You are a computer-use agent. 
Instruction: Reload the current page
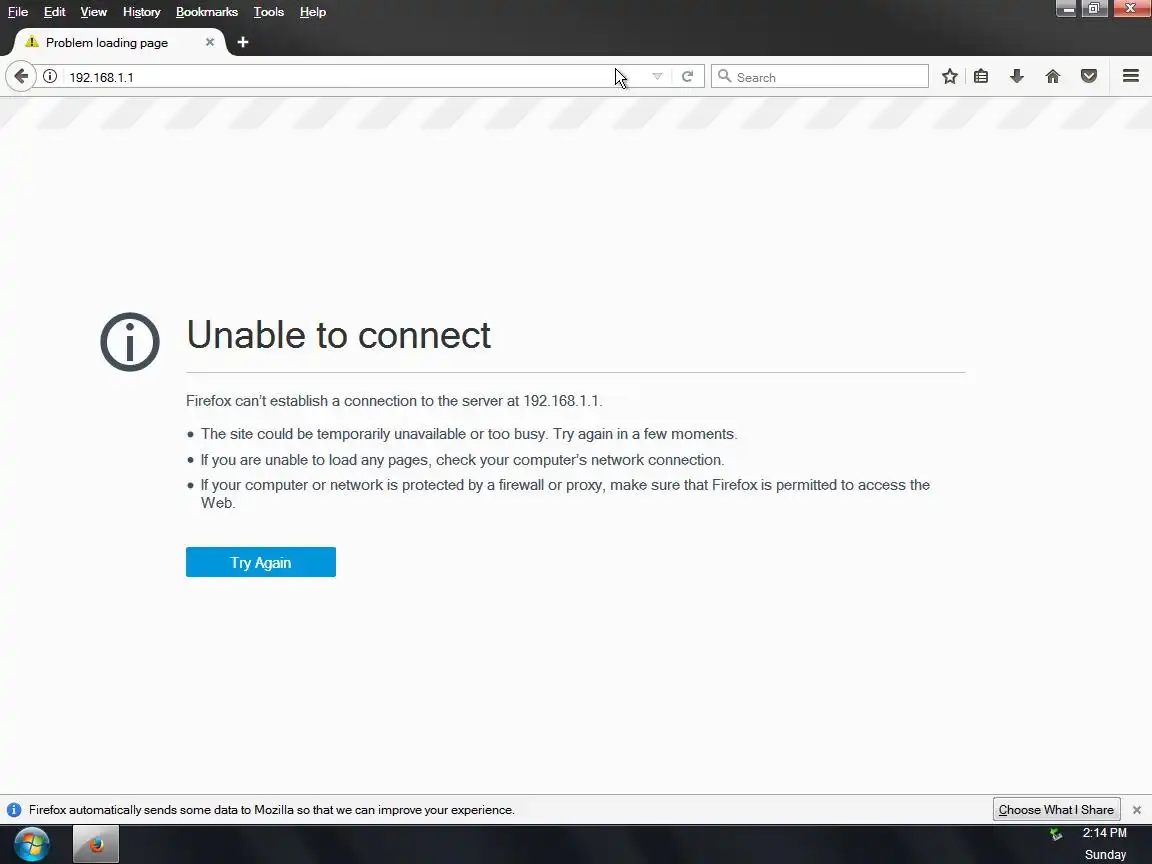click(x=688, y=76)
